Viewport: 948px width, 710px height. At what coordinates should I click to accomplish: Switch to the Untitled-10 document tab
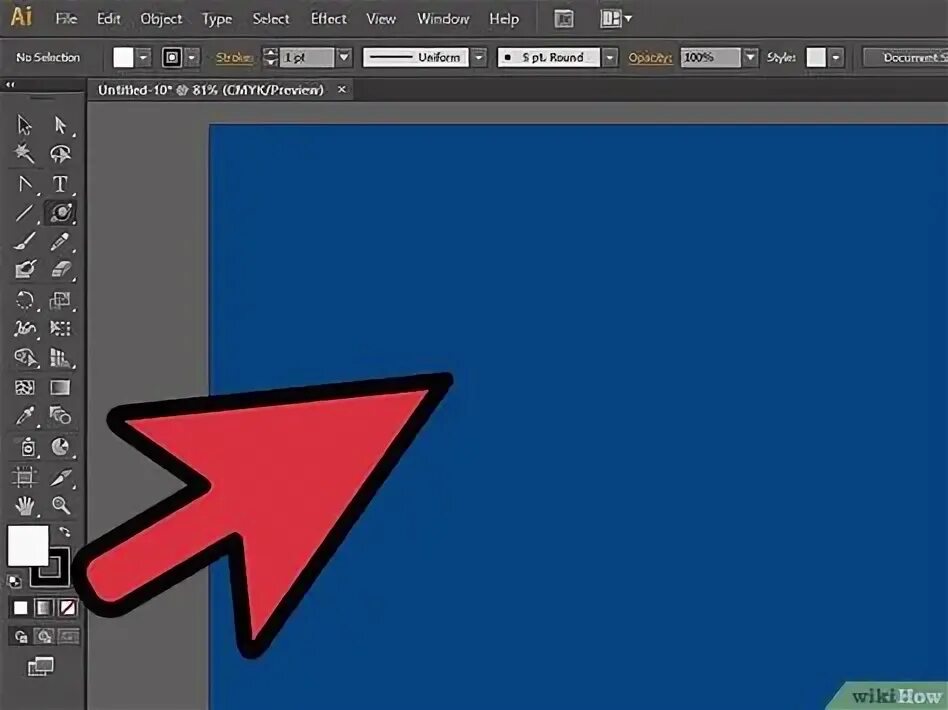211,90
